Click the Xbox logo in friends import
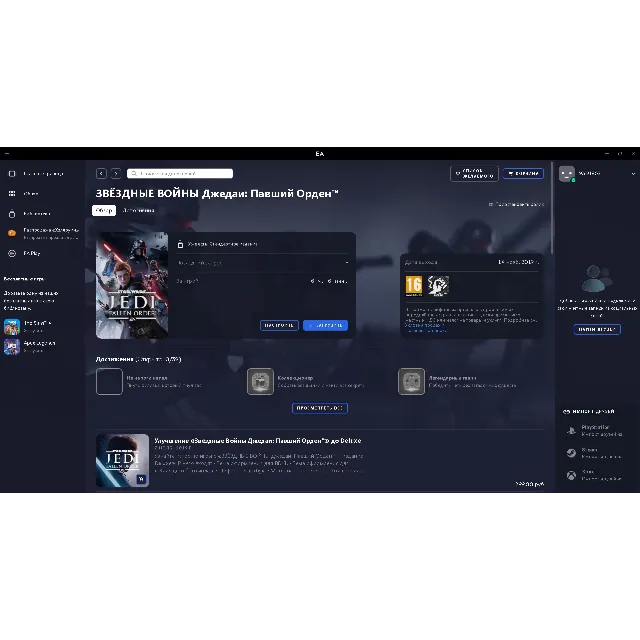640x640 pixels. (x=571, y=475)
